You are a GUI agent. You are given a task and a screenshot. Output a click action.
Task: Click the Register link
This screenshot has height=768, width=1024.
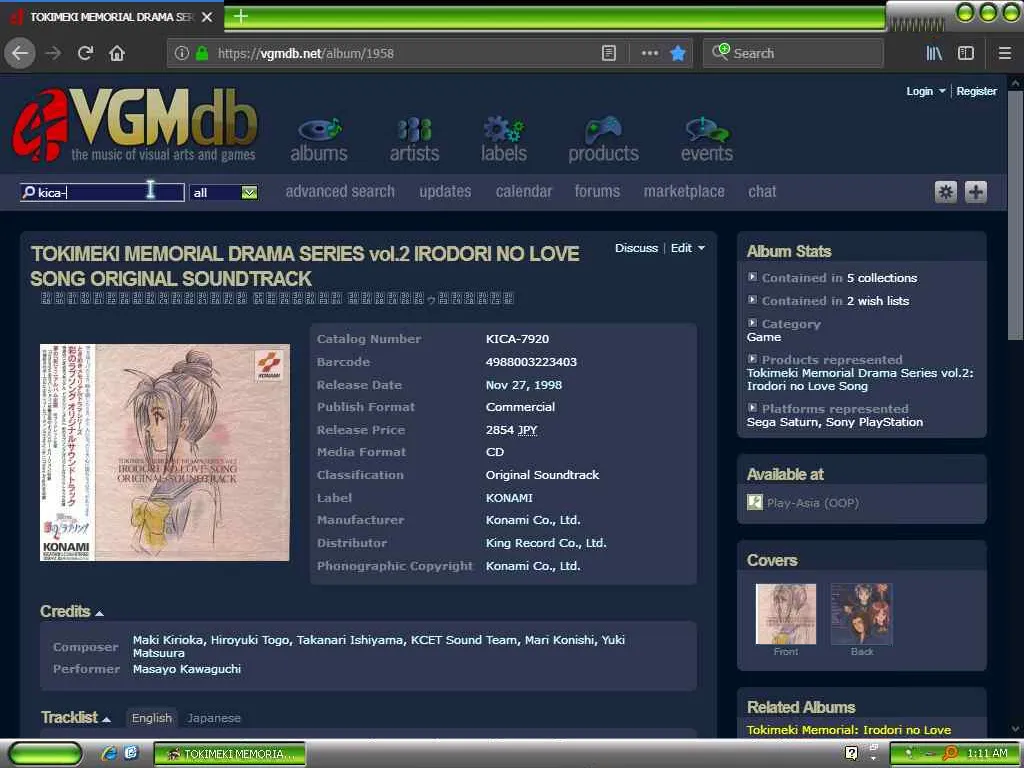tap(976, 91)
